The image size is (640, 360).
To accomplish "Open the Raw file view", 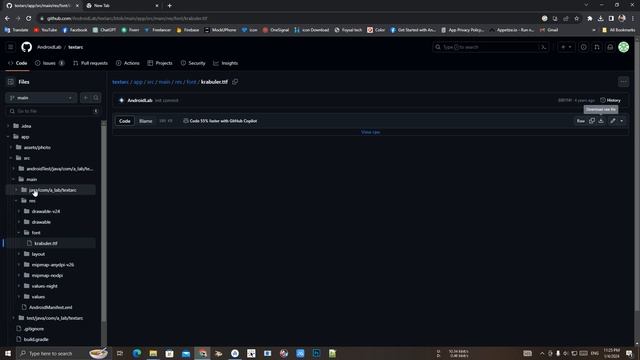I will (x=580, y=121).
